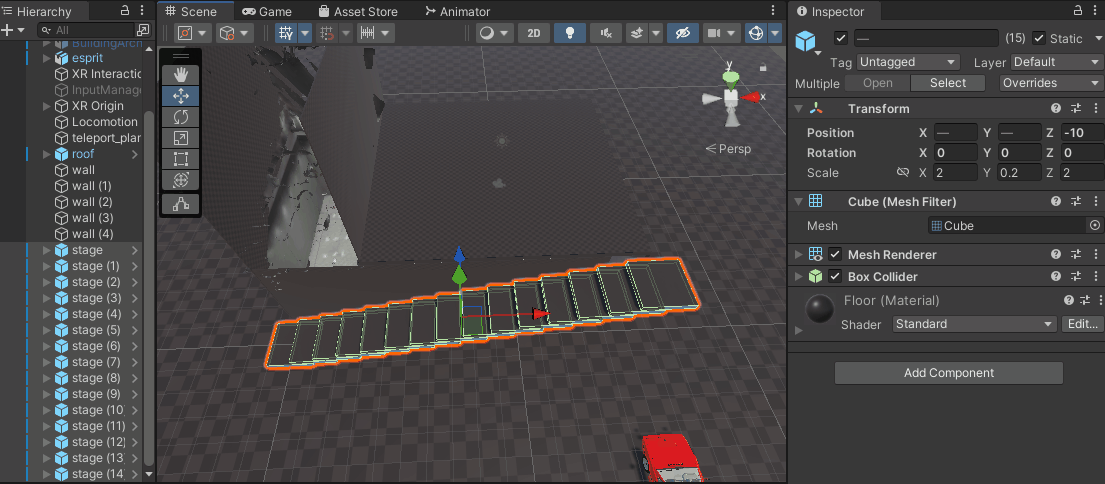Toggle scene lighting bulb icon
This screenshot has width=1105, height=484.
click(570, 33)
